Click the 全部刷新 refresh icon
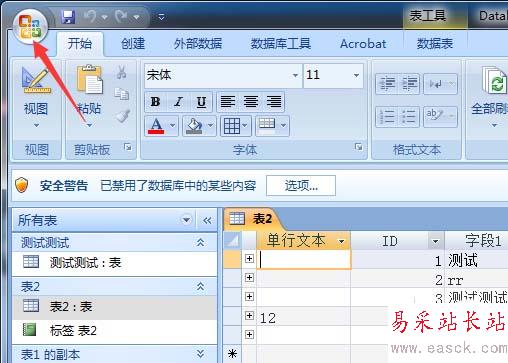The width and height of the screenshot is (508, 363). (494, 81)
